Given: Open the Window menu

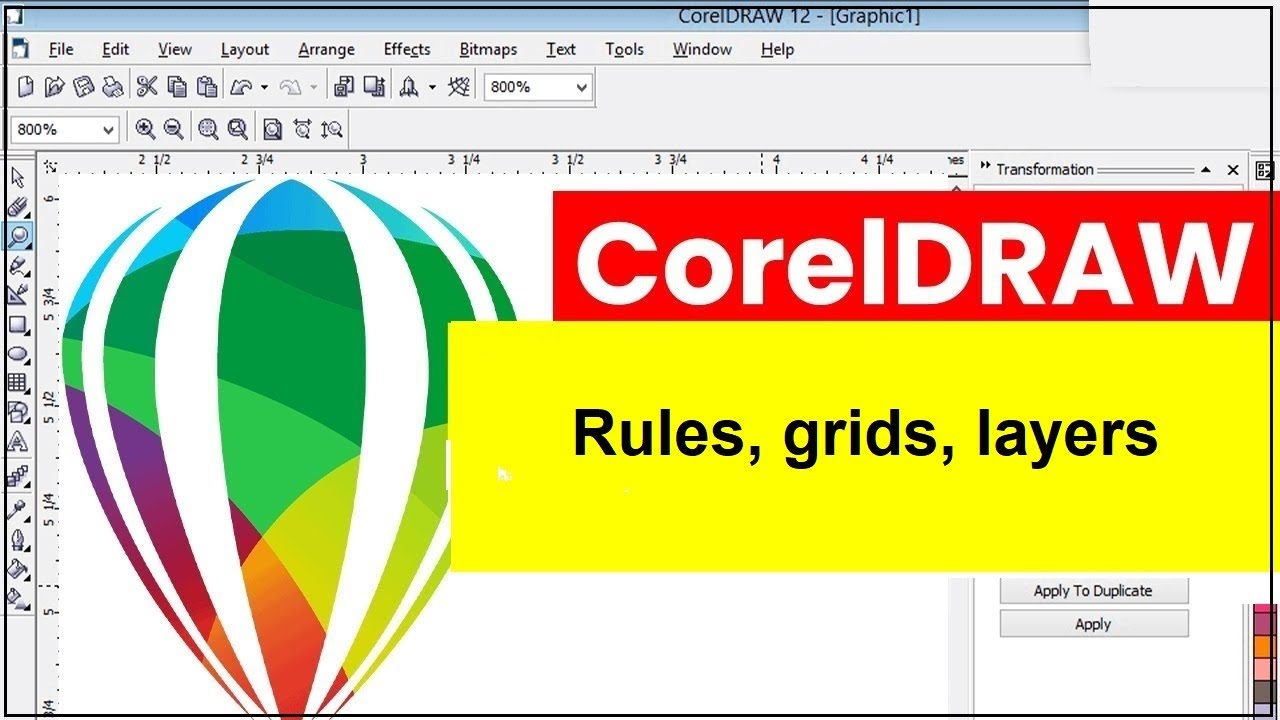Looking at the screenshot, I should tap(702, 49).
